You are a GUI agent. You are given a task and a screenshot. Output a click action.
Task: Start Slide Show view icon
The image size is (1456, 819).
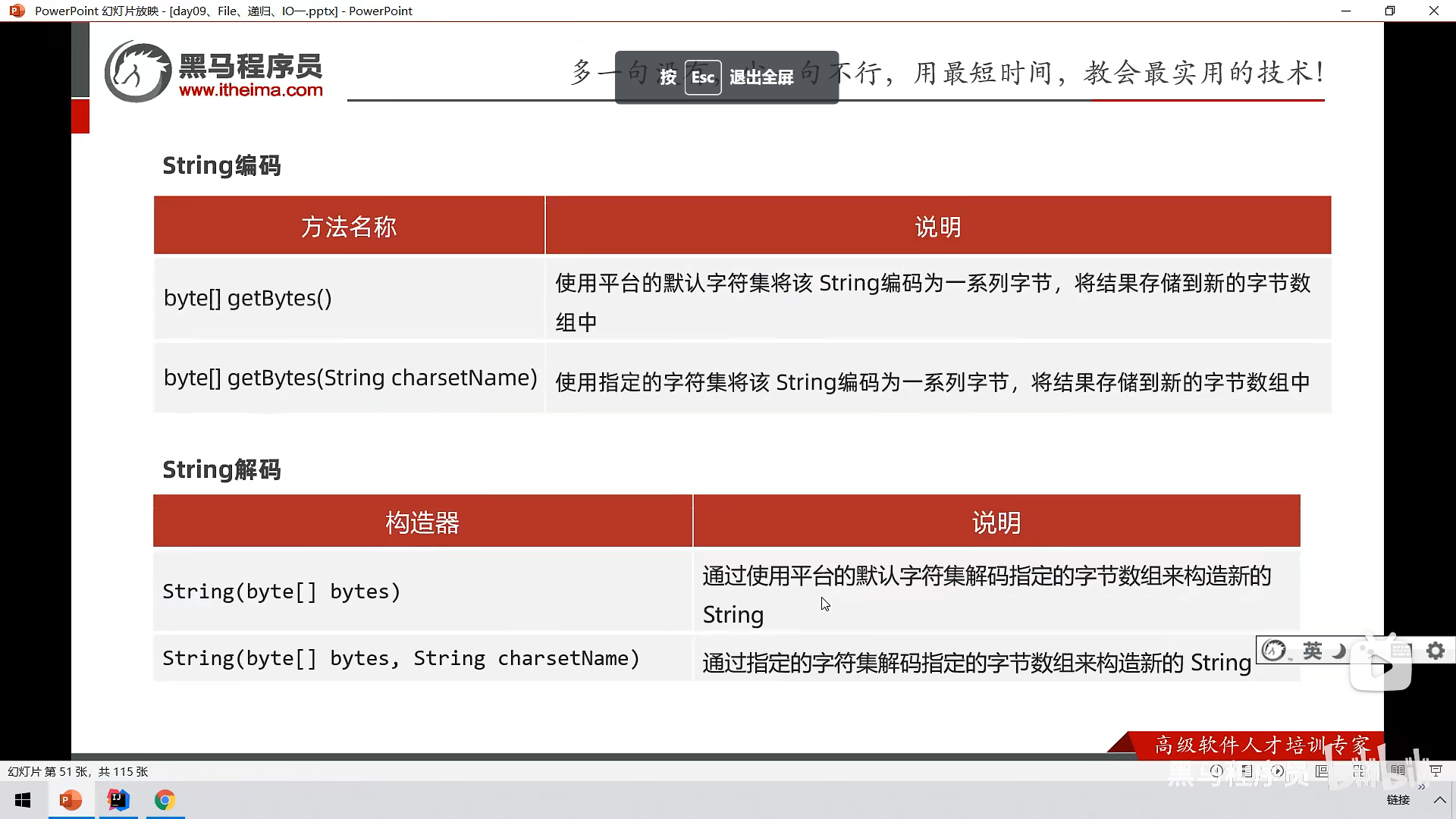click(1436, 771)
